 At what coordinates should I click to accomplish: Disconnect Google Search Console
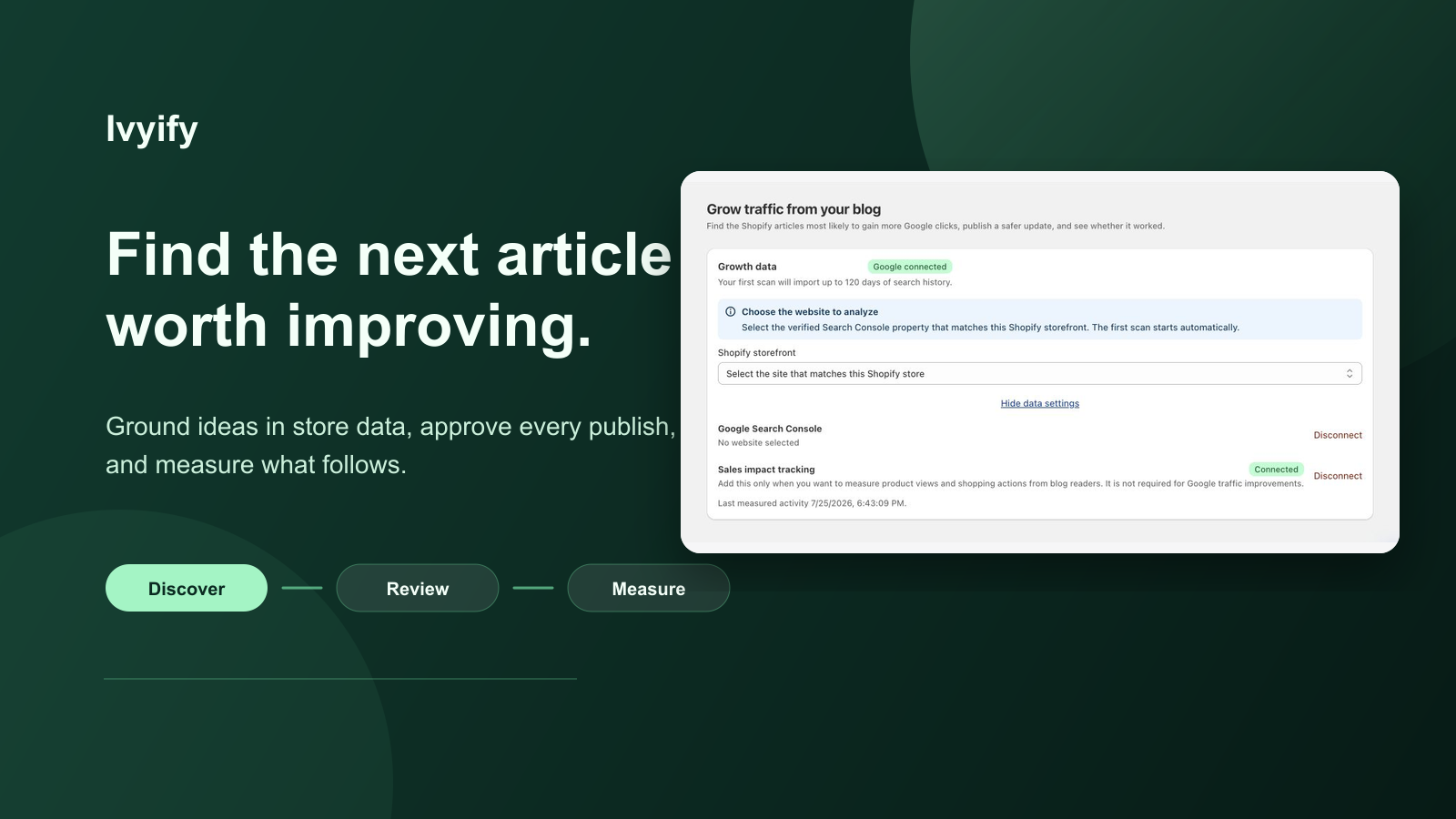[1338, 435]
